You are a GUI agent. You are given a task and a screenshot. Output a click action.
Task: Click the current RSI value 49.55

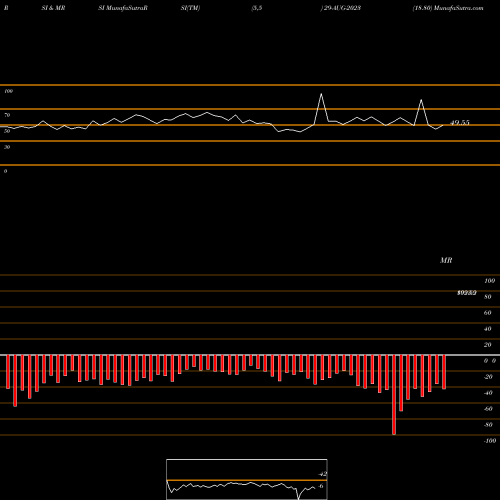[x=460, y=123]
